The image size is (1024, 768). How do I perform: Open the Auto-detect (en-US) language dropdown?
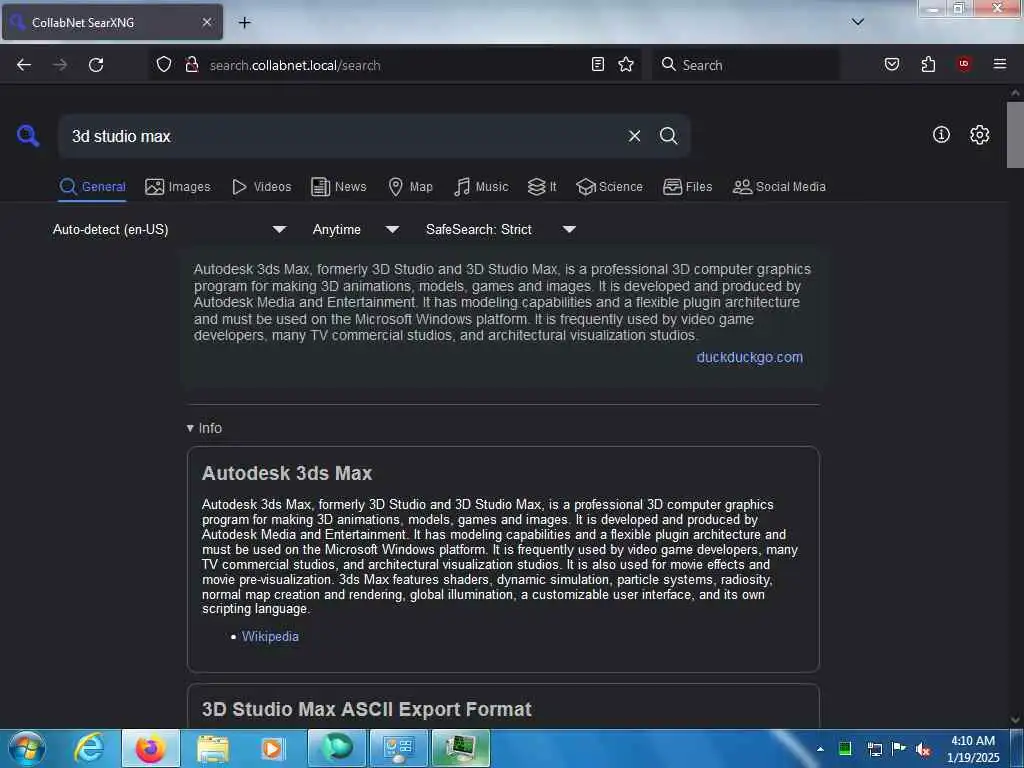pyautogui.click(x=170, y=229)
